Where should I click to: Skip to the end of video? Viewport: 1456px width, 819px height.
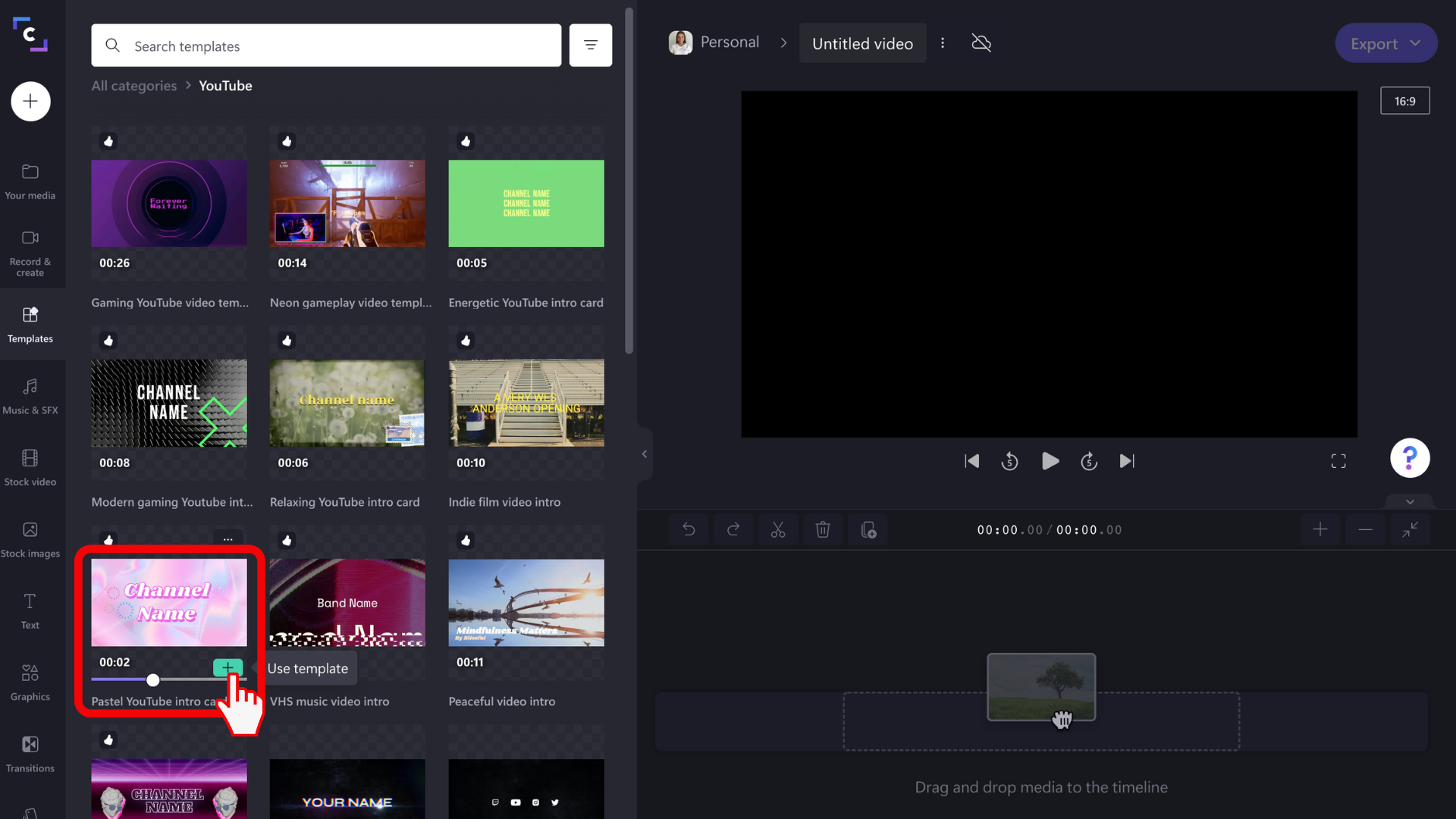pos(1128,461)
